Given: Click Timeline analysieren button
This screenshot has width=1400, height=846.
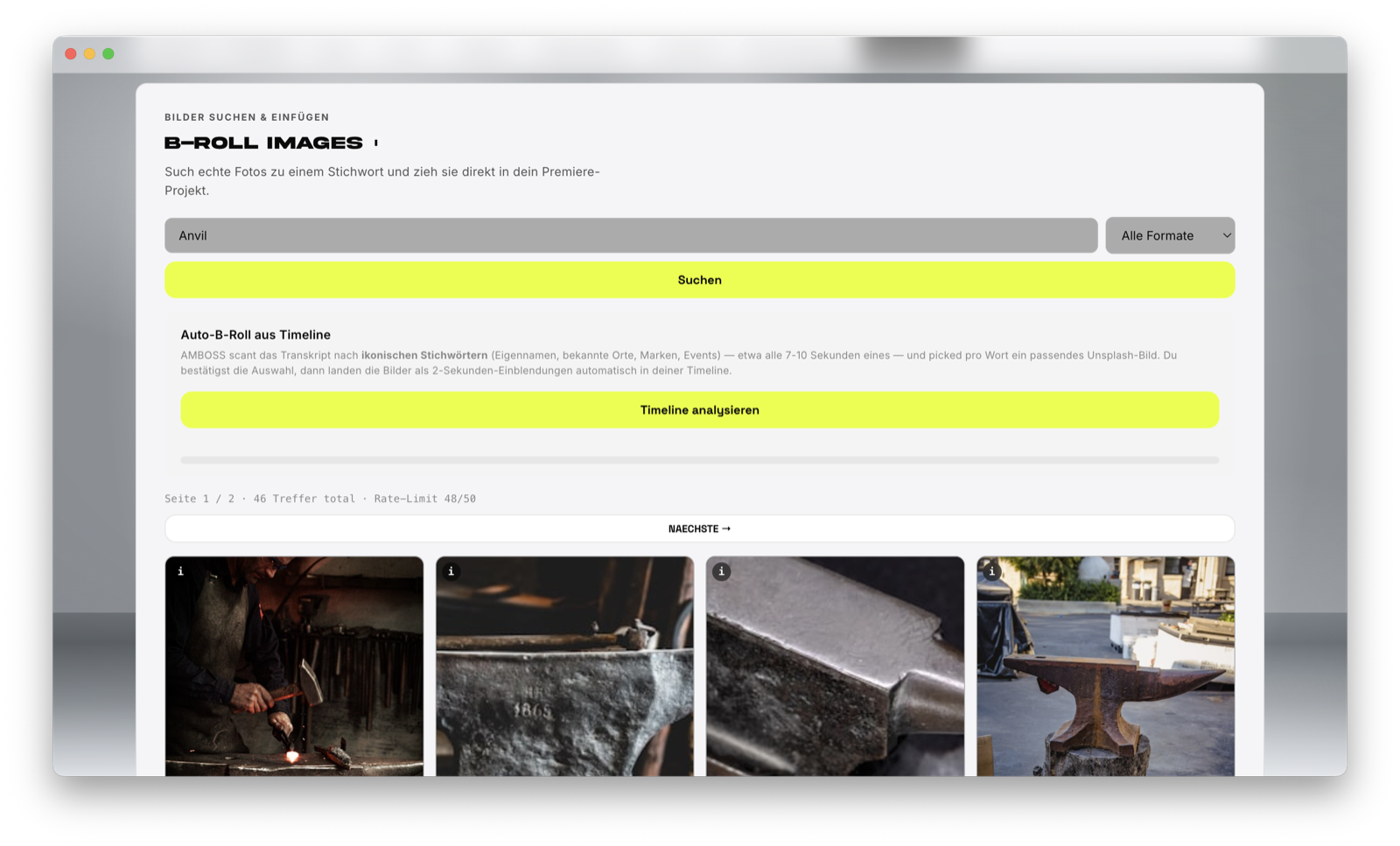Looking at the screenshot, I should (x=699, y=409).
